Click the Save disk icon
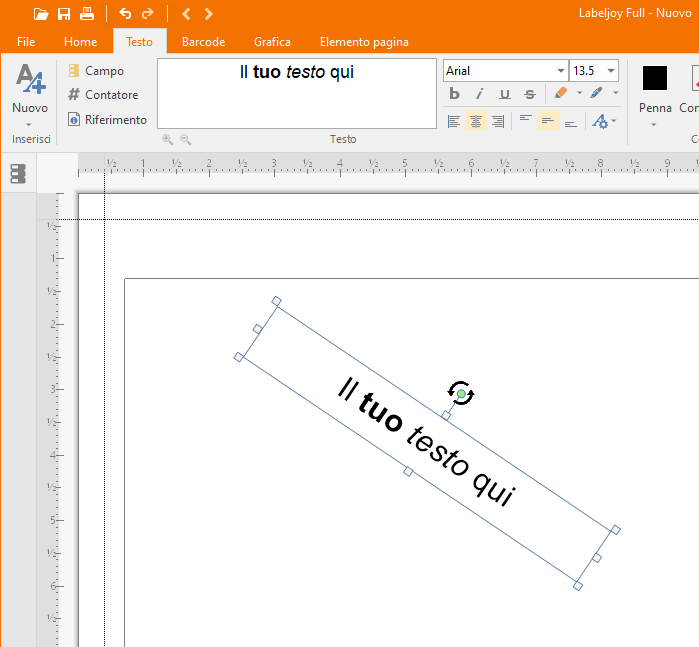 point(64,14)
